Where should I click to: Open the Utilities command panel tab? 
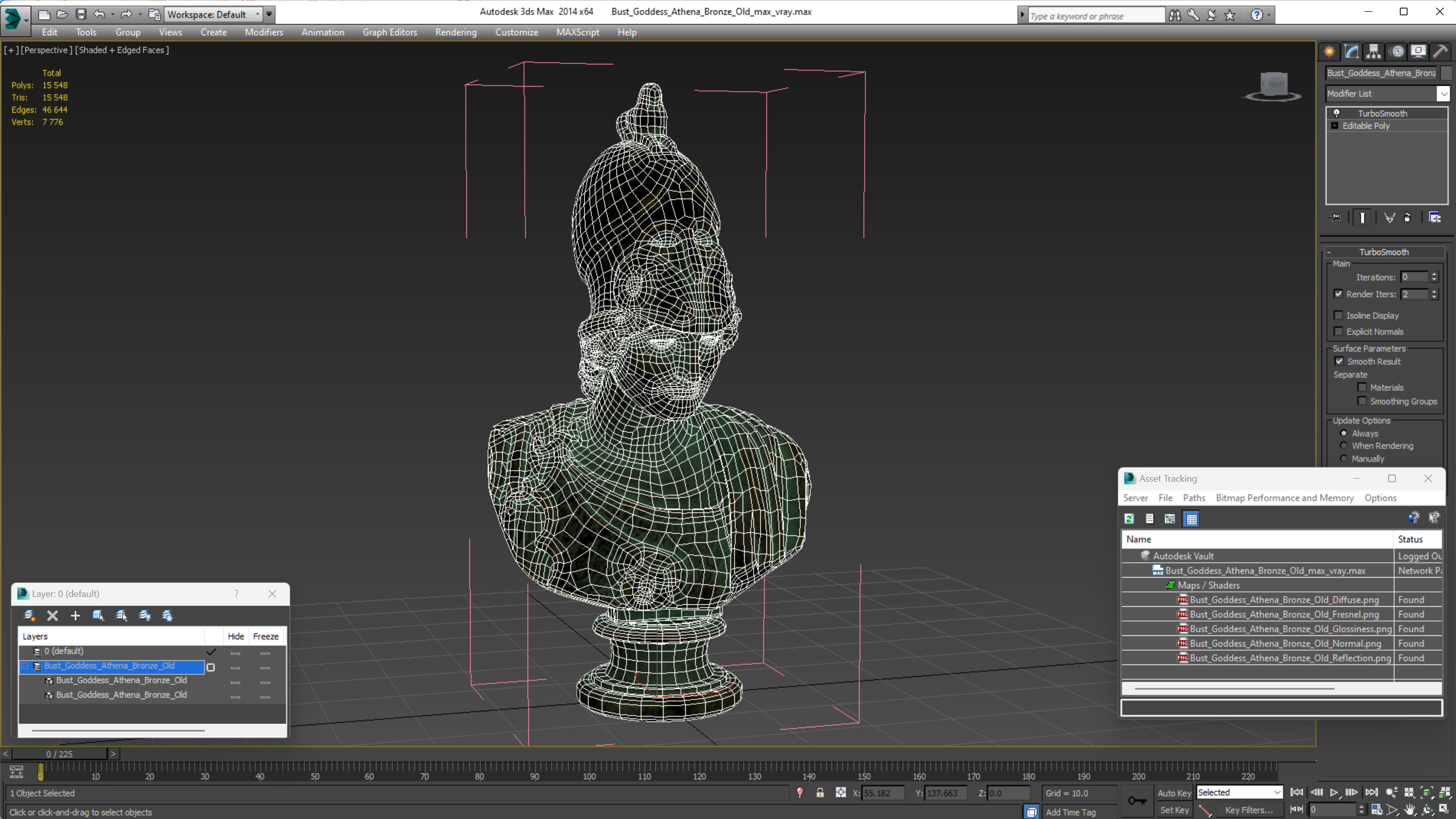(x=1440, y=52)
